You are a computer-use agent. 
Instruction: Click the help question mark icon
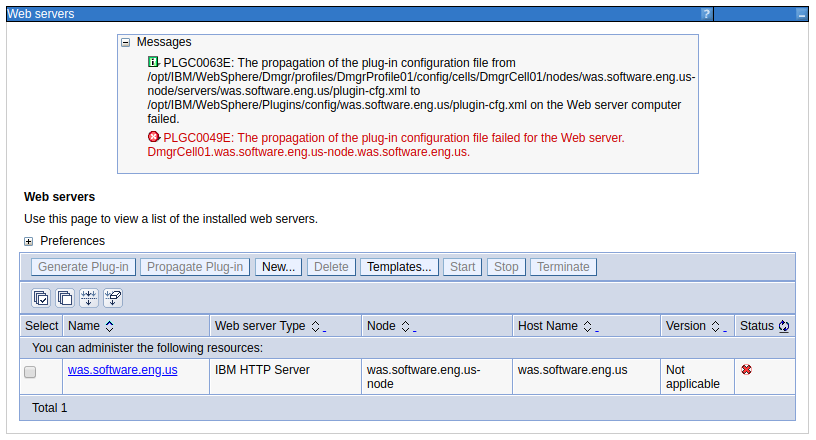tap(706, 14)
